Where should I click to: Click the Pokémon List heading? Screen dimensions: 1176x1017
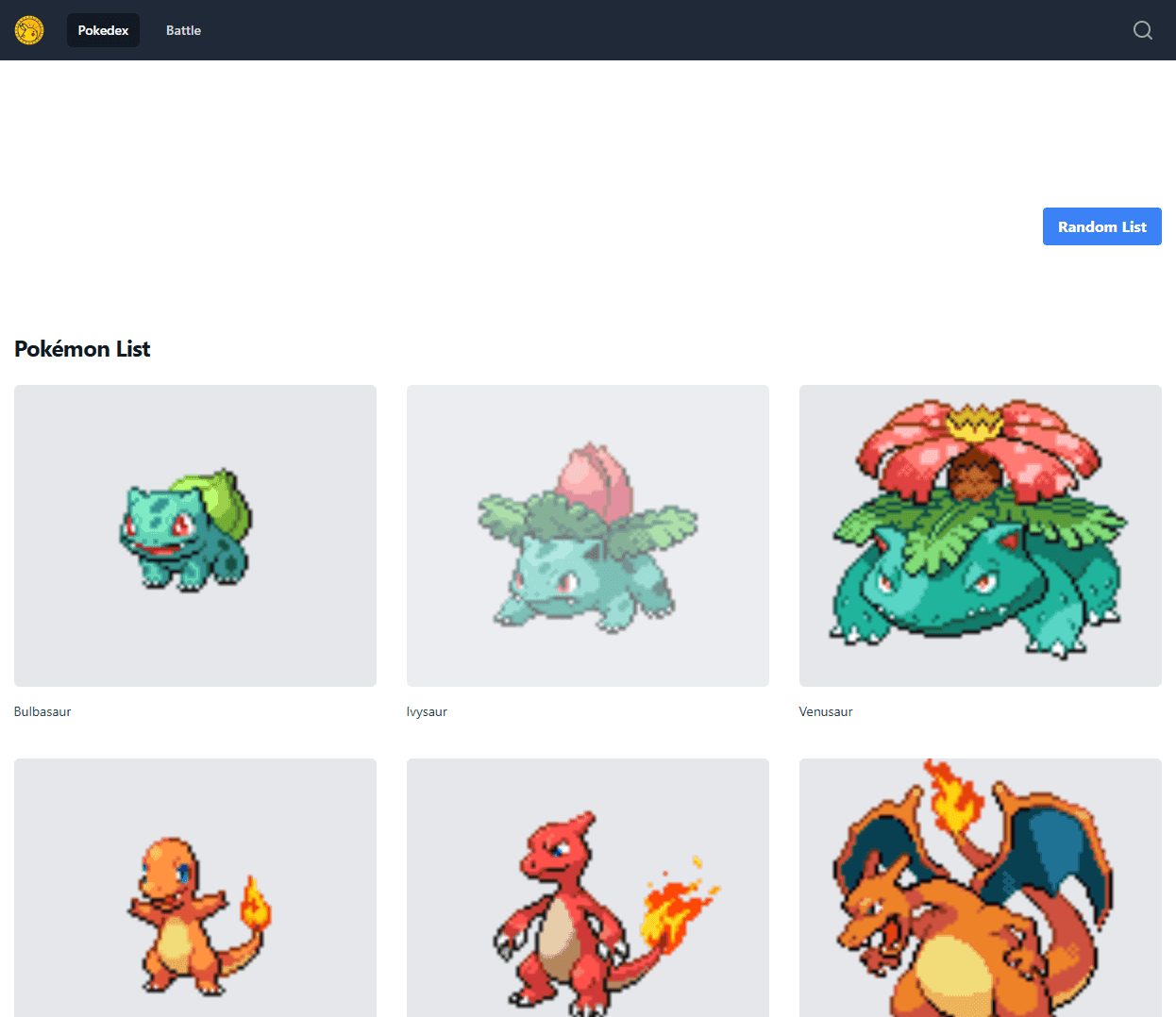coord(82,348)
